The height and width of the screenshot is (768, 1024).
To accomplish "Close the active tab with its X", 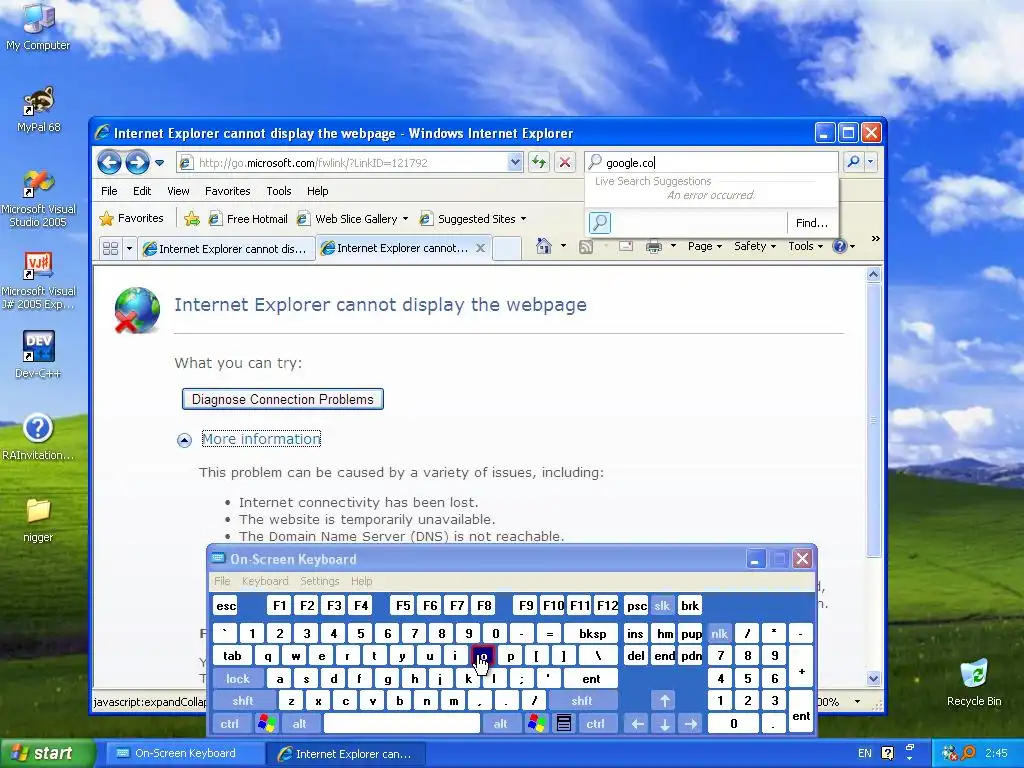I will (480, 248).
